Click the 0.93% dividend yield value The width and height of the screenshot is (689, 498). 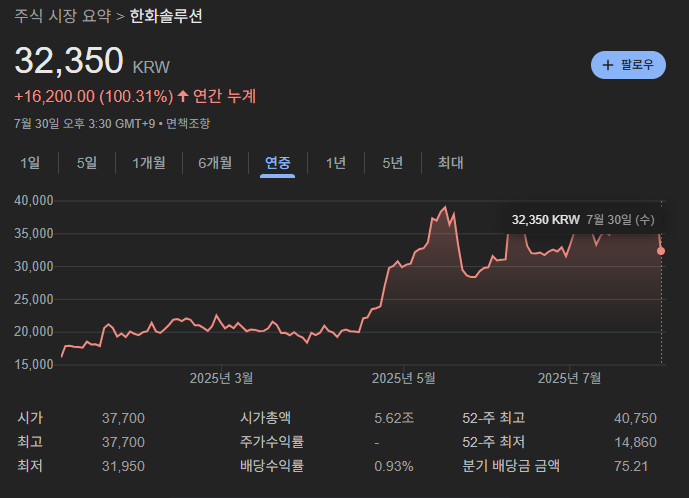coord(394,466)
